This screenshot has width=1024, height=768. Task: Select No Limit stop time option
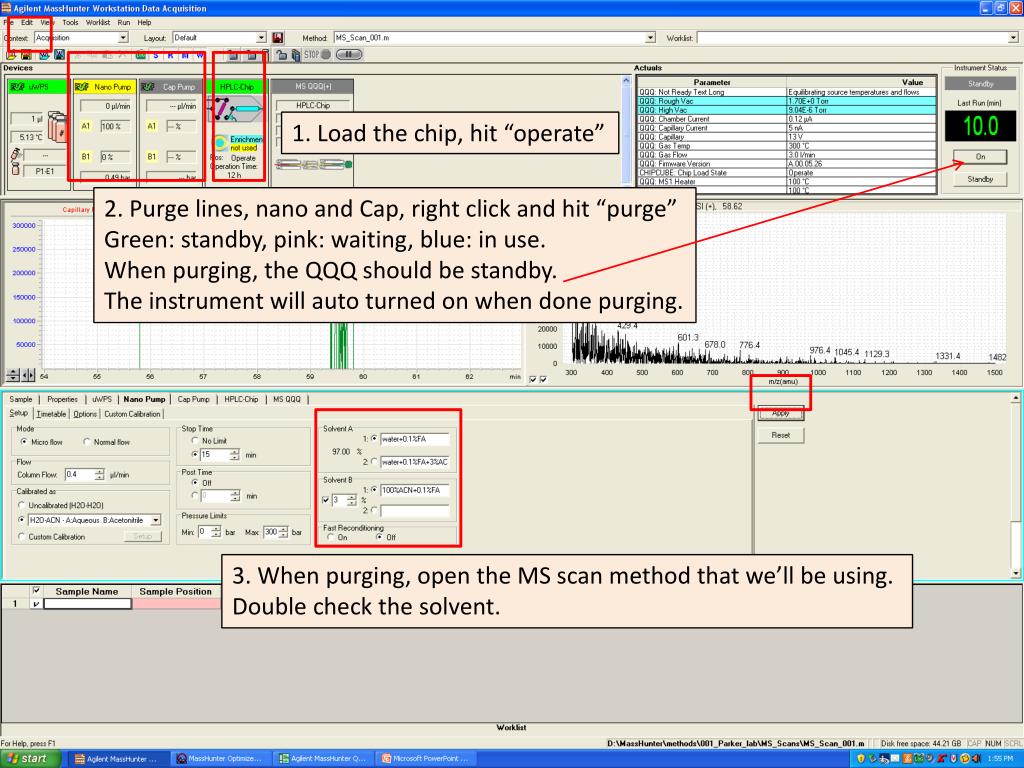point(195,441)
